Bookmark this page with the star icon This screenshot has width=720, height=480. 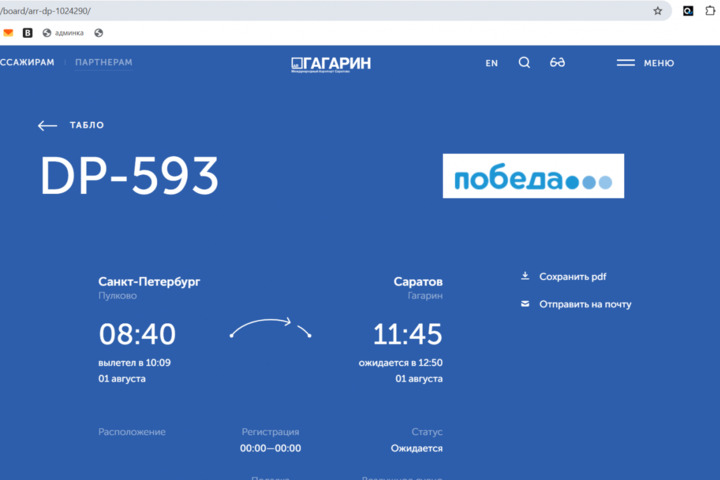pos(658,11)
